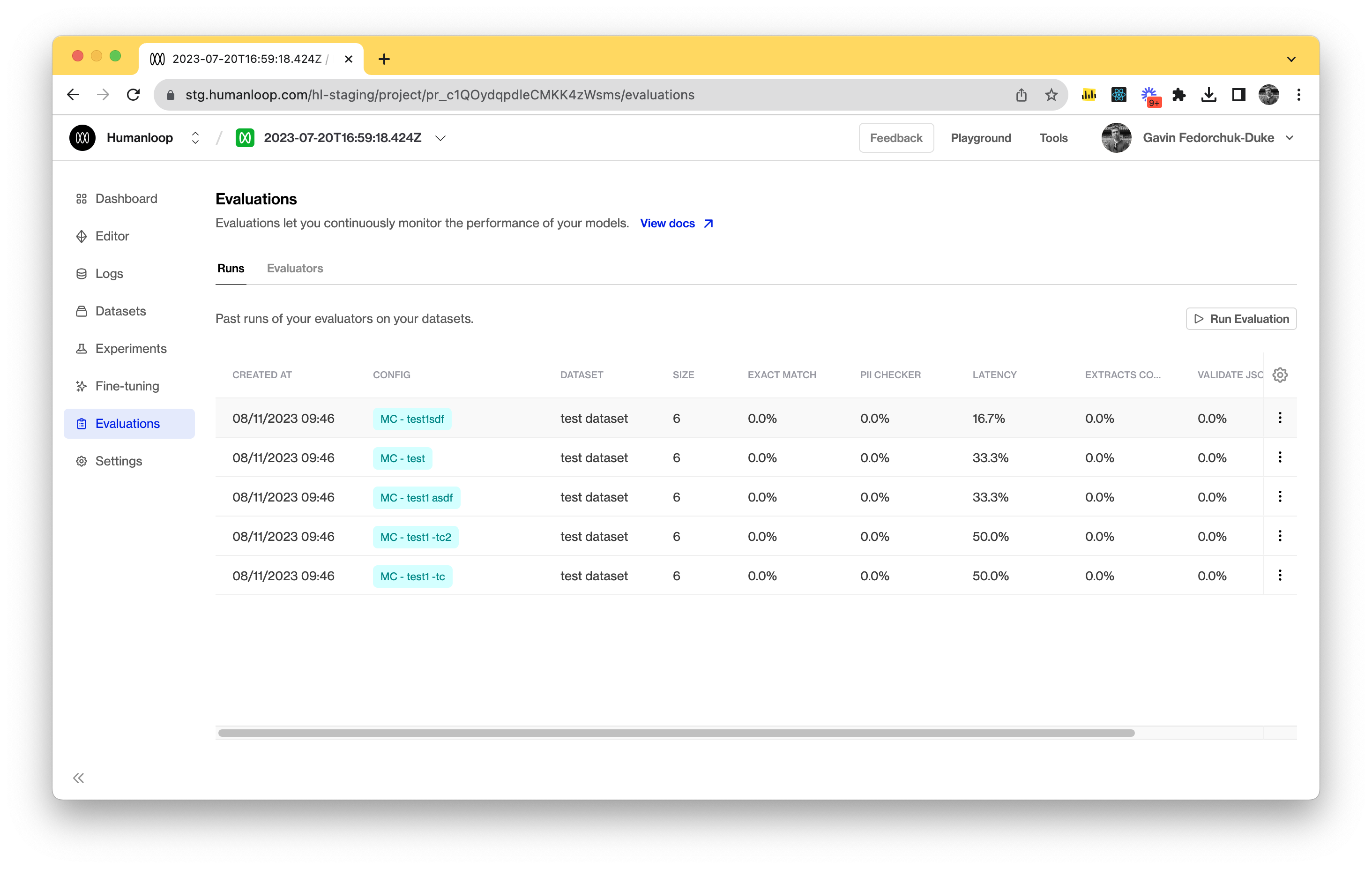The height and width of the screenshot is (869, 1372).
Task: Collapse the sidebar with the double-chevron icon
Action: pos(79,778)
